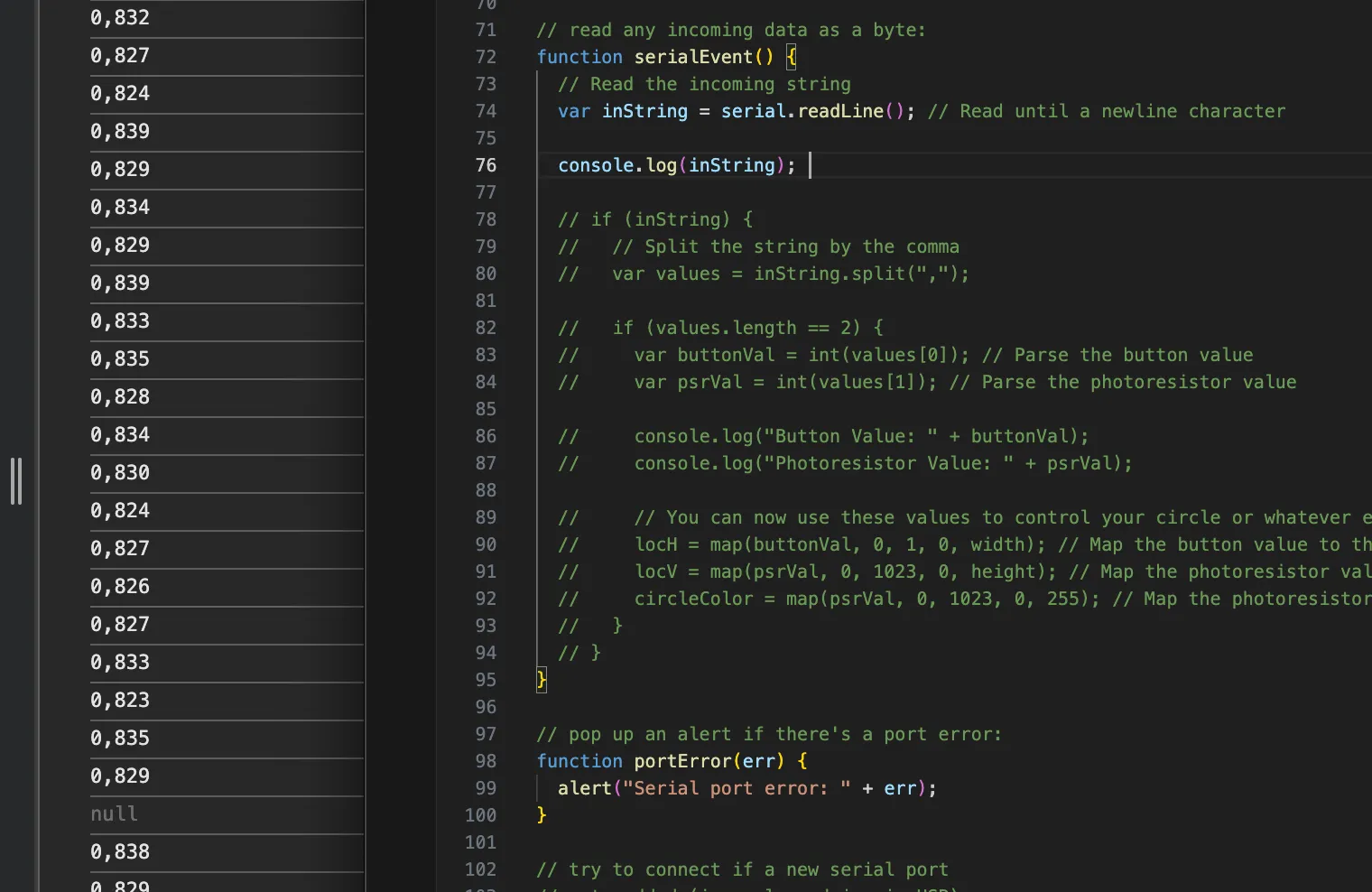Click line number 72 in the gutter
The width and height of the screenshot is (1372, 892).
coord(486,57)
